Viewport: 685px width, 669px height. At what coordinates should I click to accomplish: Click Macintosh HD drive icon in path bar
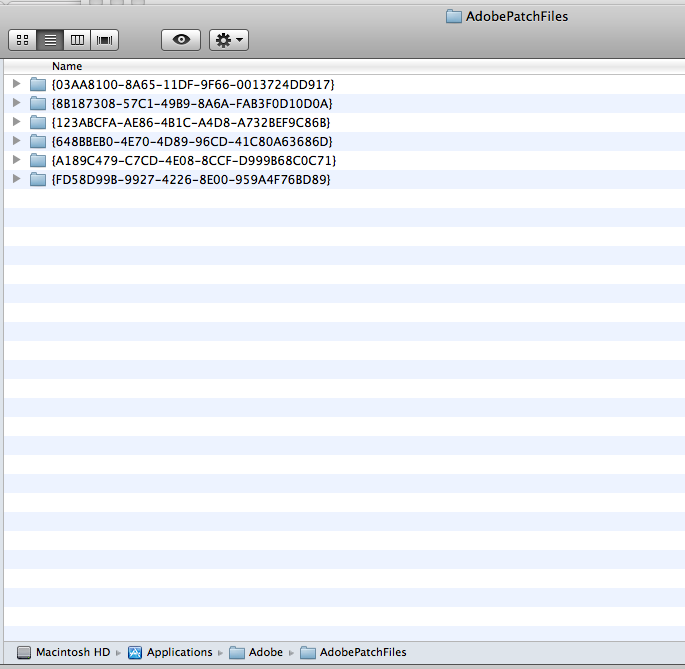(x=24, y=653)
